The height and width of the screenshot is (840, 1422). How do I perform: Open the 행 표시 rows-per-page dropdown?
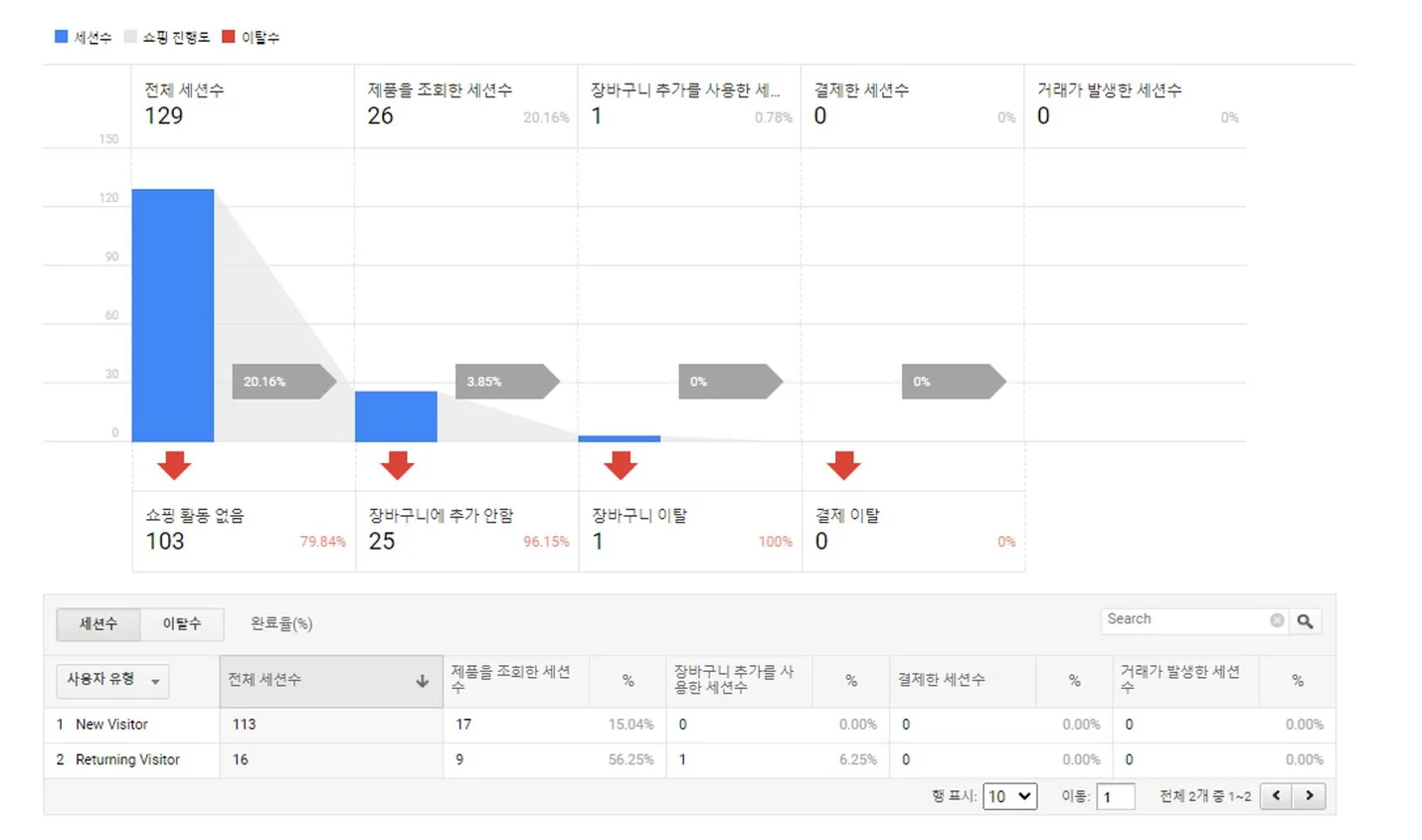[x=1009, y=796]
